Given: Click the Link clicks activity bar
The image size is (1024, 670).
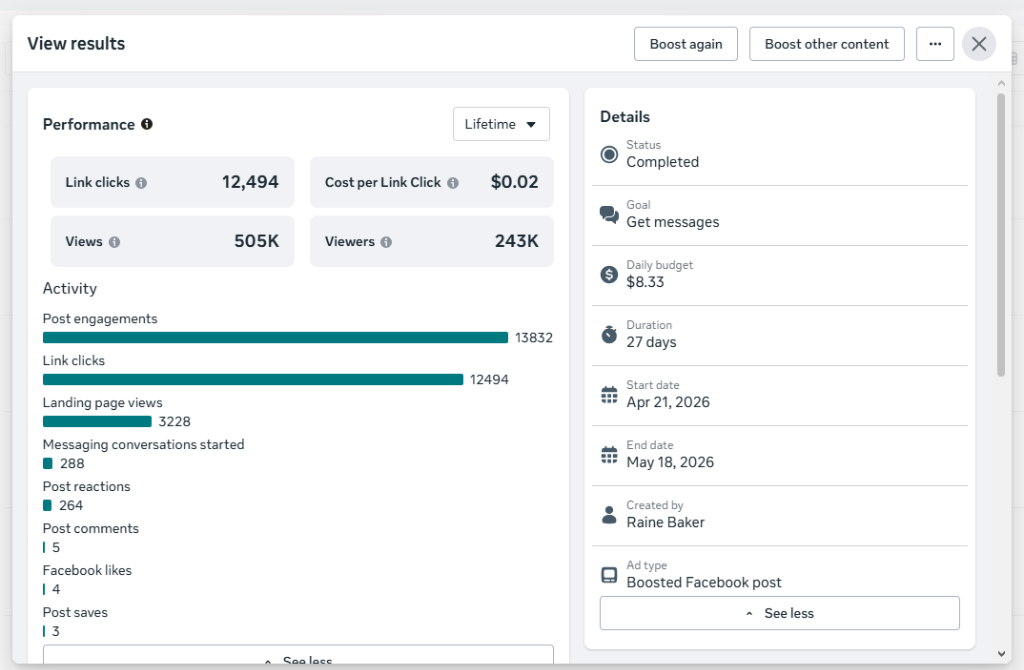Looking at the screenshot, I should point(253,379).
